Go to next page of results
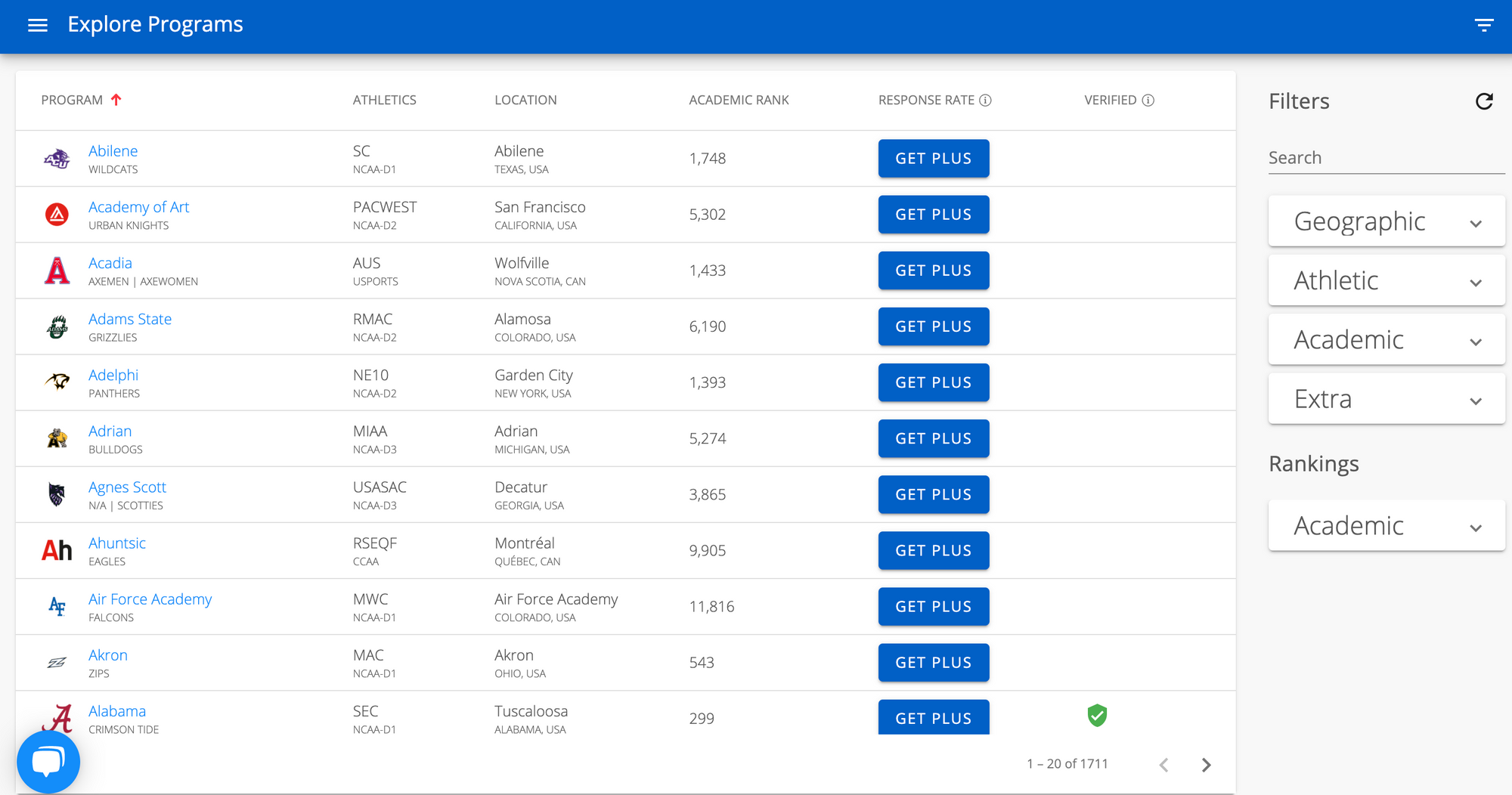This screenshot has width=1512, height=795. 1207,765
